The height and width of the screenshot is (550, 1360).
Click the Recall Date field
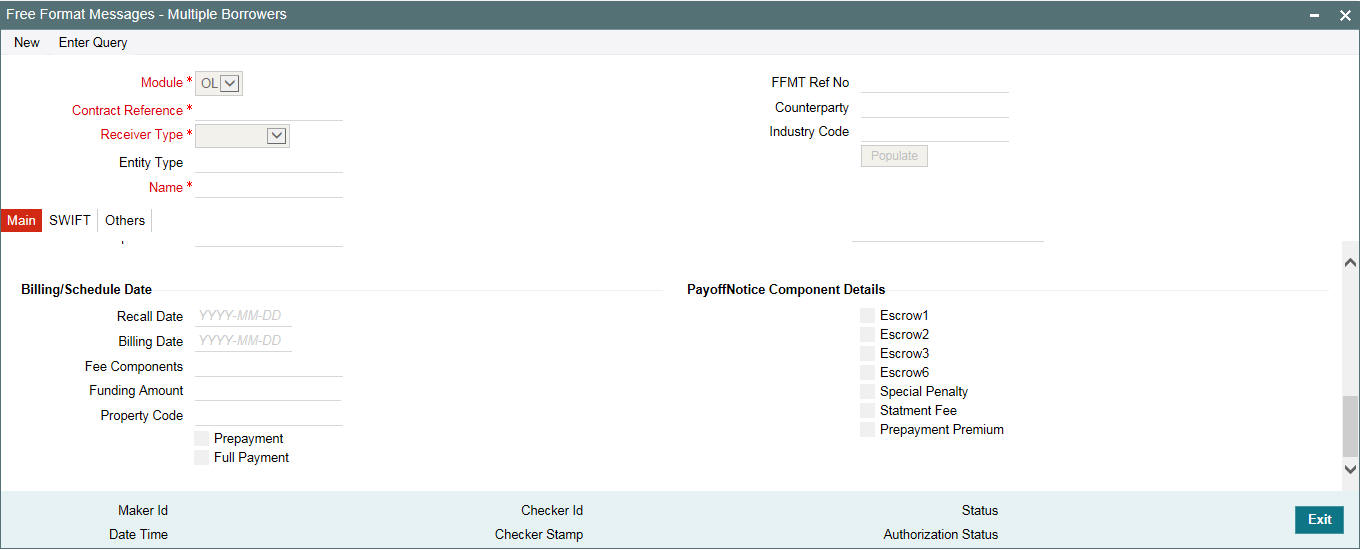click(x=244, y=316)
